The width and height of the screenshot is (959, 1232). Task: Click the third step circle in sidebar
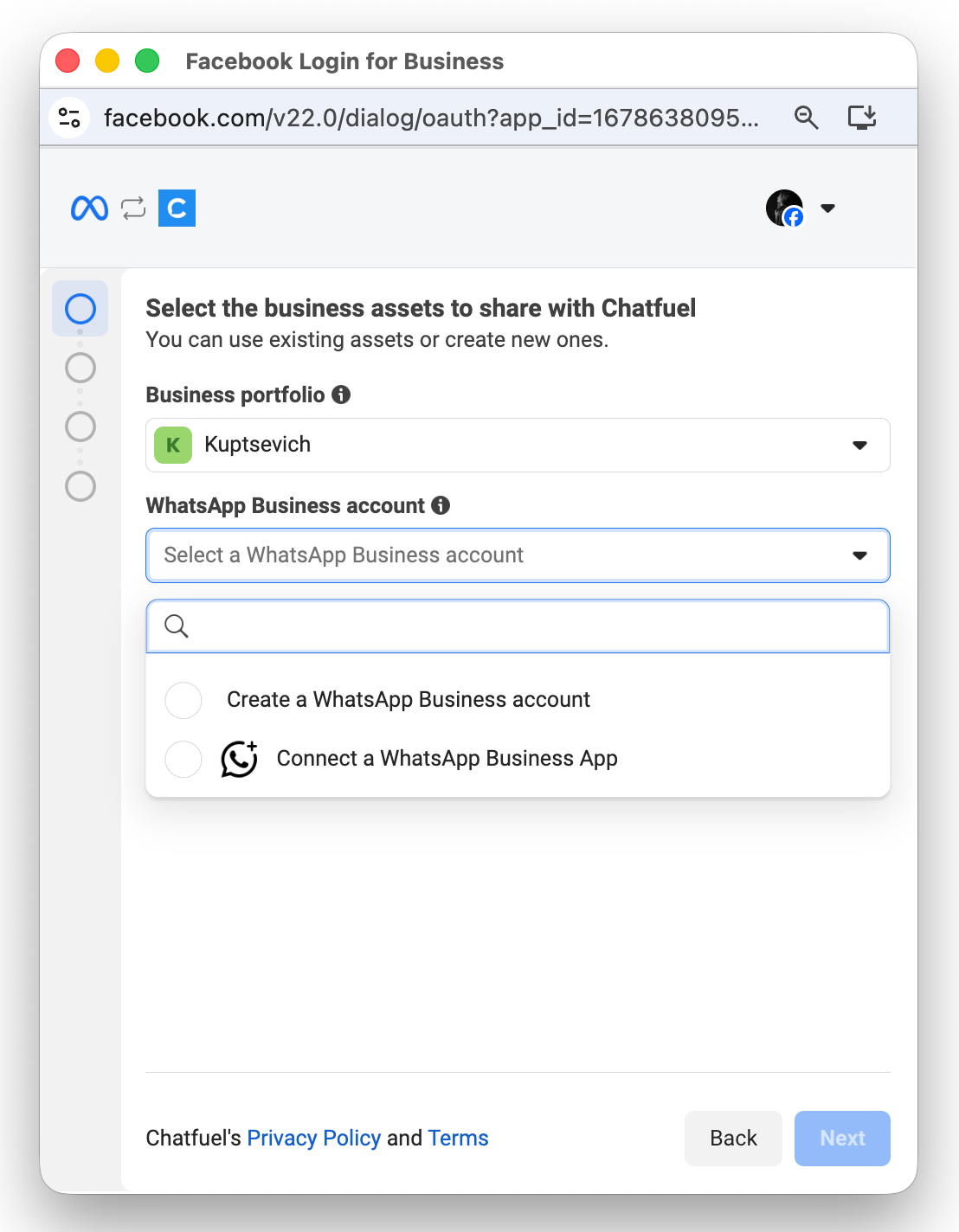coord(80,427)
